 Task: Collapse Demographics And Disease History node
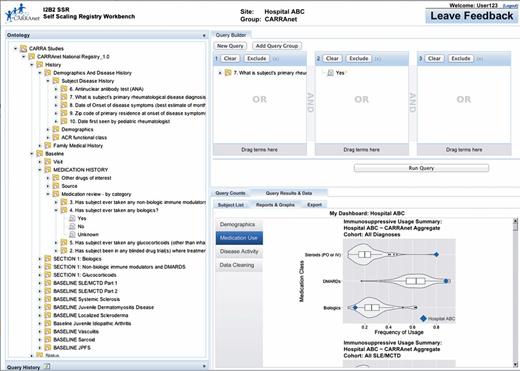click(40, 73)
